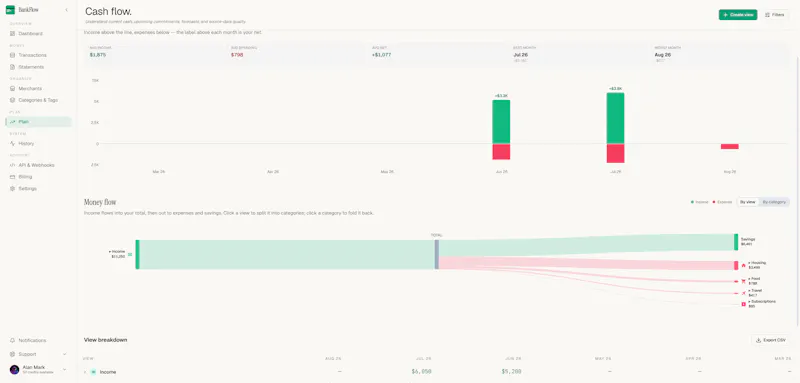This screenshot has width=800, height=383.
Task: Click the Merchants store icon
Action: [13, 89]
